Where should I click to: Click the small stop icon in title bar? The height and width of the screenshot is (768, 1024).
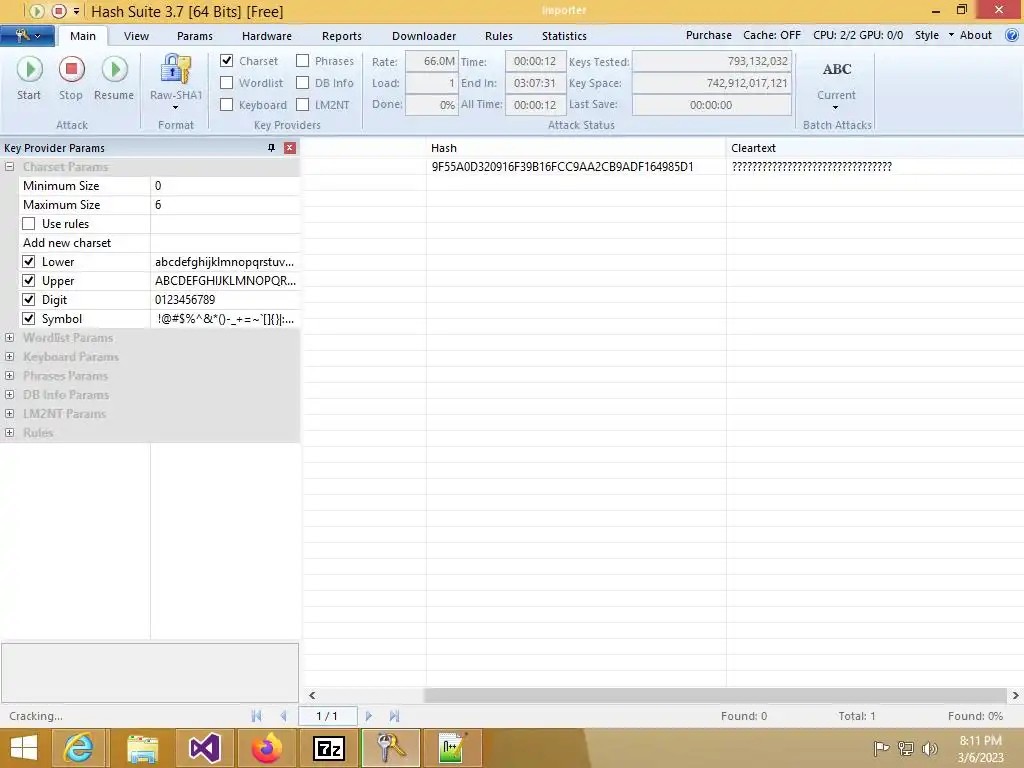point(59,11)
